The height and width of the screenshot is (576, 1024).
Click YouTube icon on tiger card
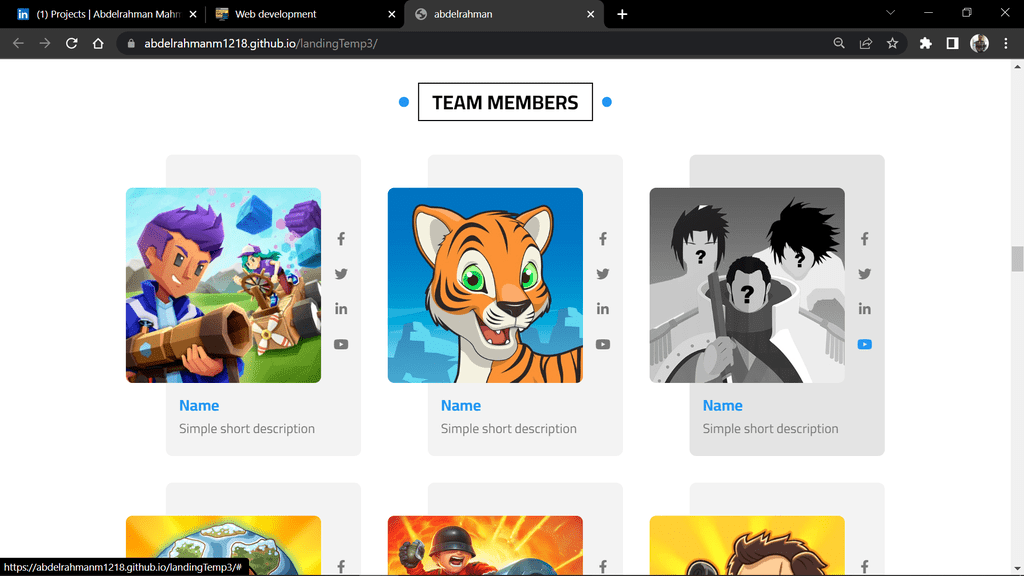(603, 344)
